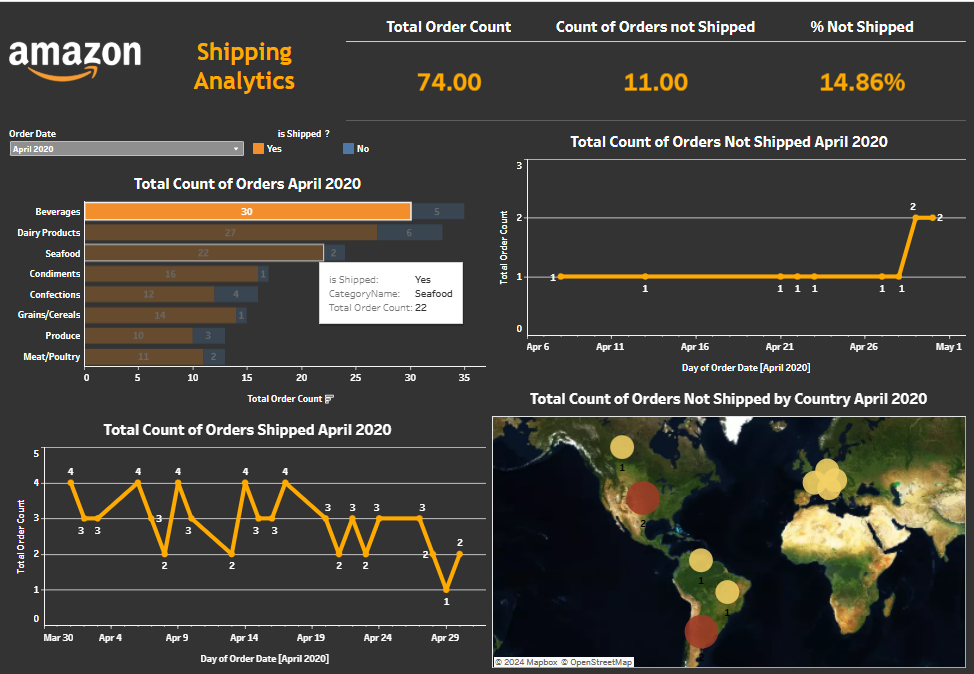
Task: Click the Amazon logo
Action: pos(75,61)
